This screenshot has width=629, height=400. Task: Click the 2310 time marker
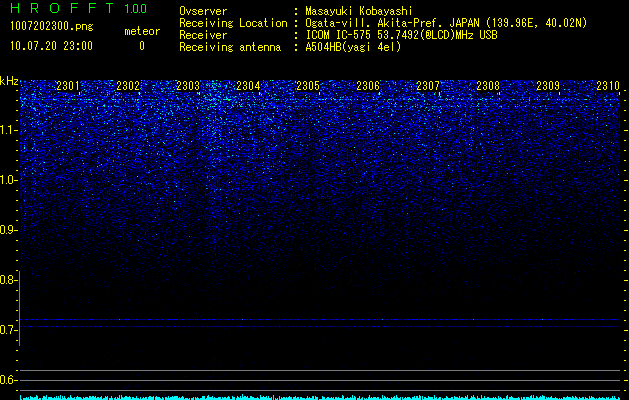[x=608, y=85]
